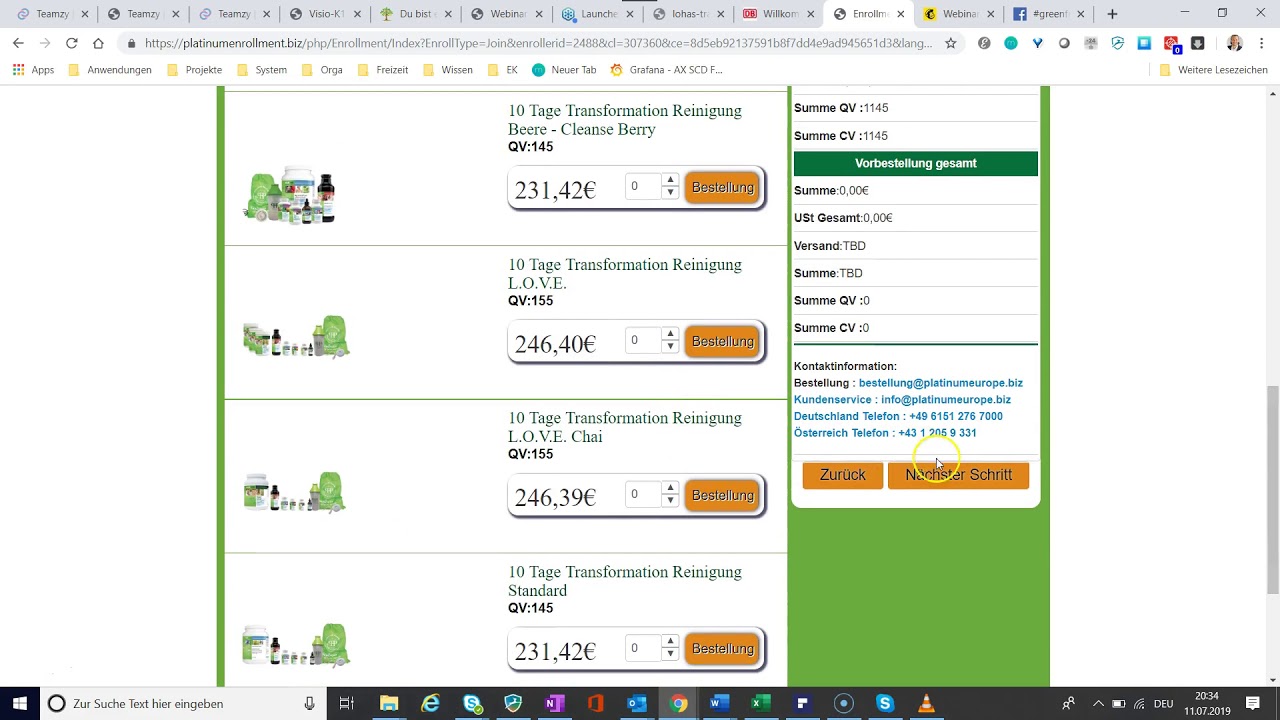Open Task View on taskbar

click(347, 703)
